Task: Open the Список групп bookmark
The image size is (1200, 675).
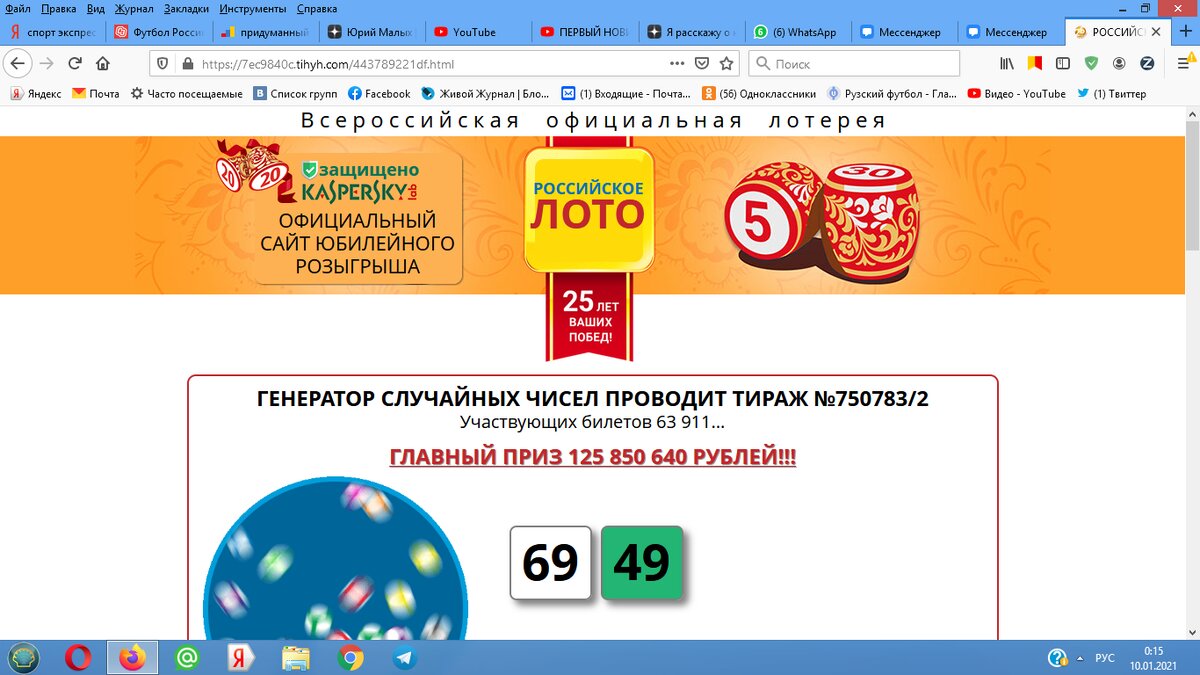Action: click(295, 94)
